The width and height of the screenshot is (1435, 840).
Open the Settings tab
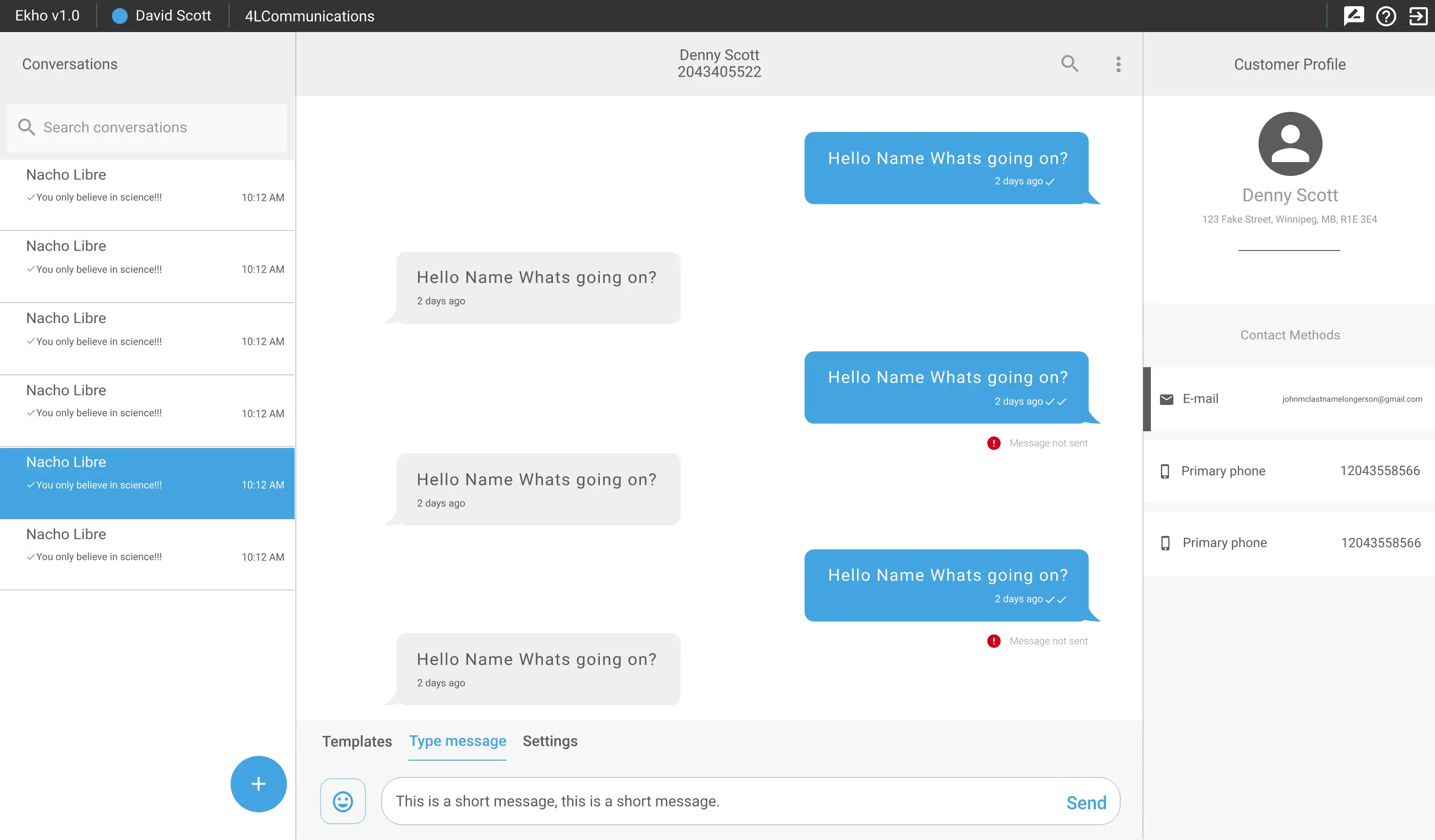pyautogui.click(x=550, y=741)
